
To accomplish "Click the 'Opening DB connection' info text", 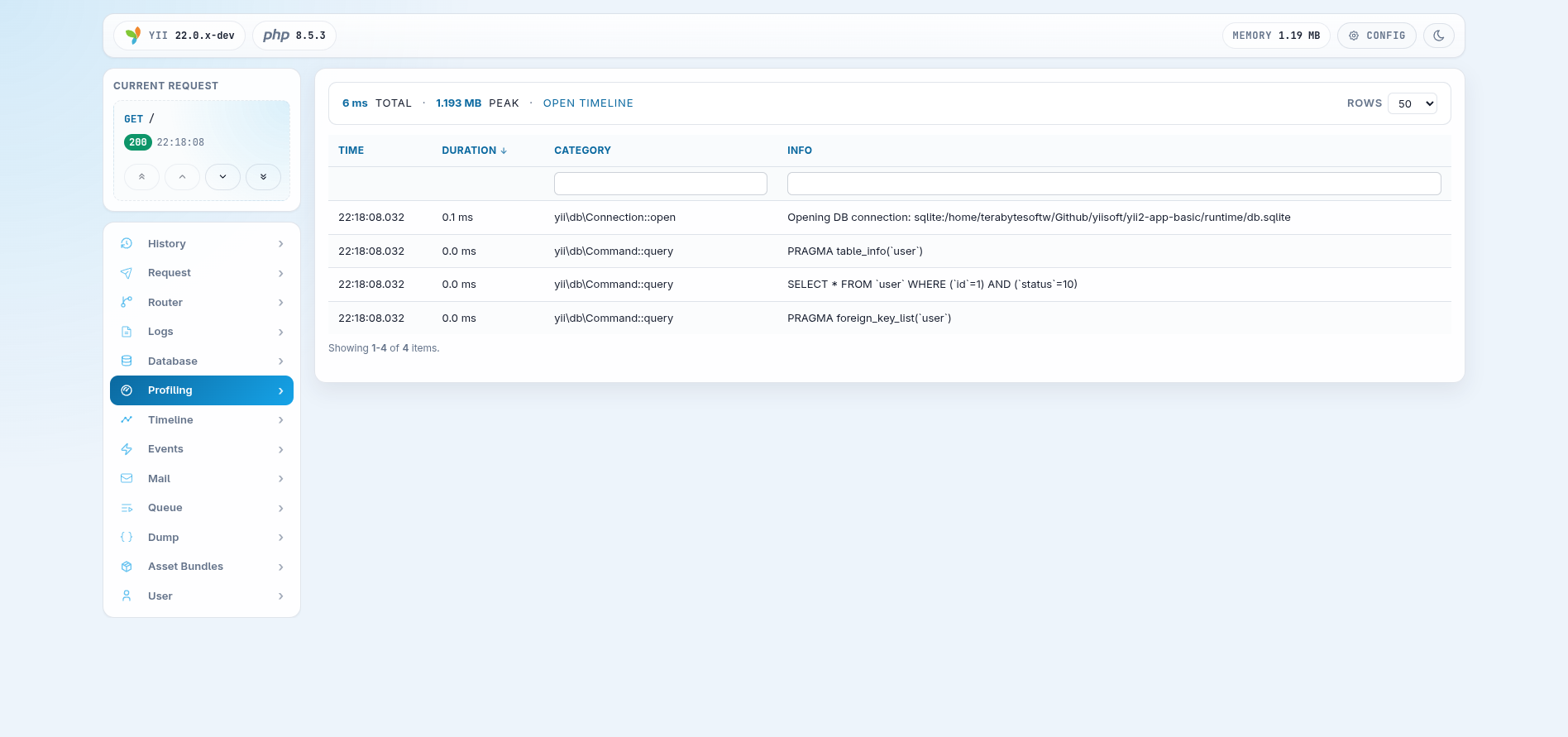I will click(1039, 218).
